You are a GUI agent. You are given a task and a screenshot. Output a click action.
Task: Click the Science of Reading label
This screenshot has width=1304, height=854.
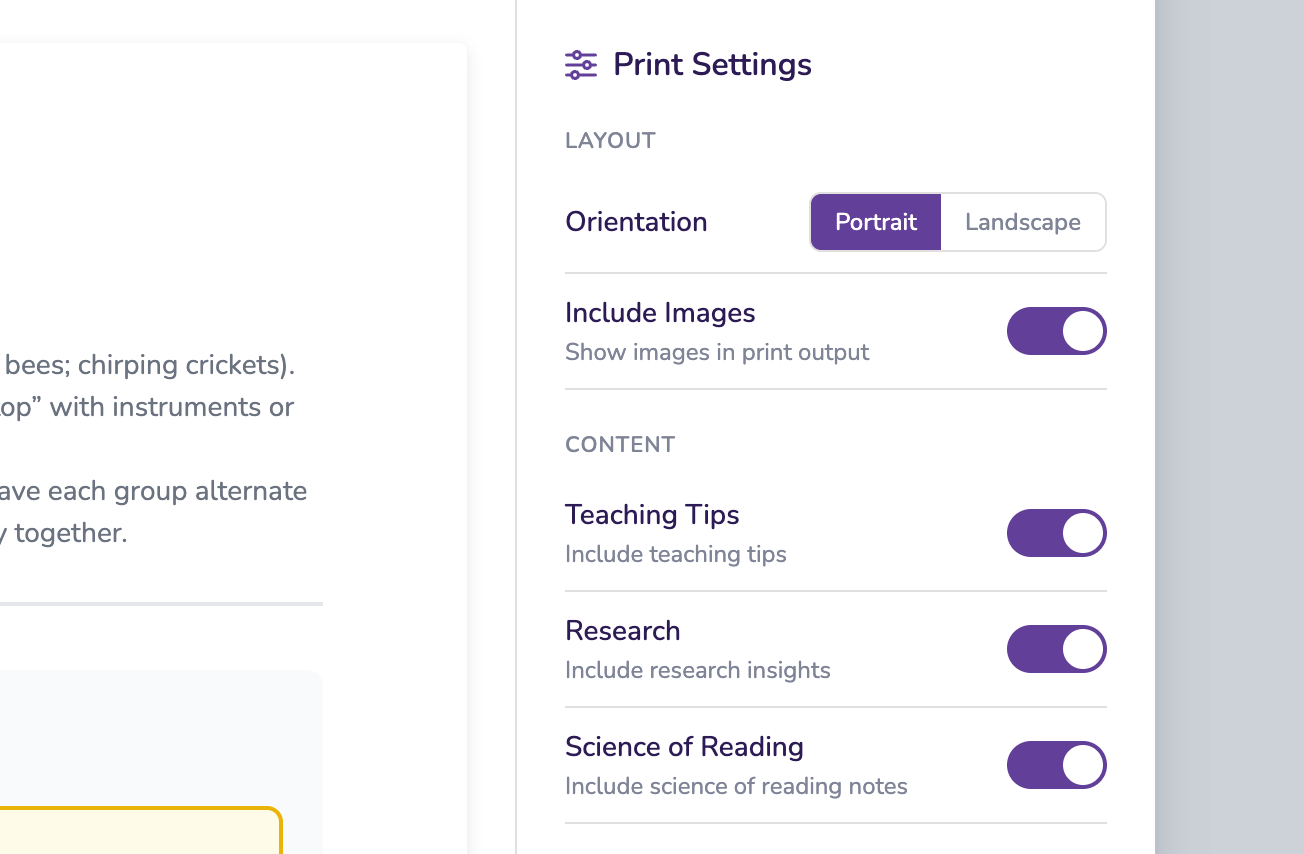(x=684, y=747)
